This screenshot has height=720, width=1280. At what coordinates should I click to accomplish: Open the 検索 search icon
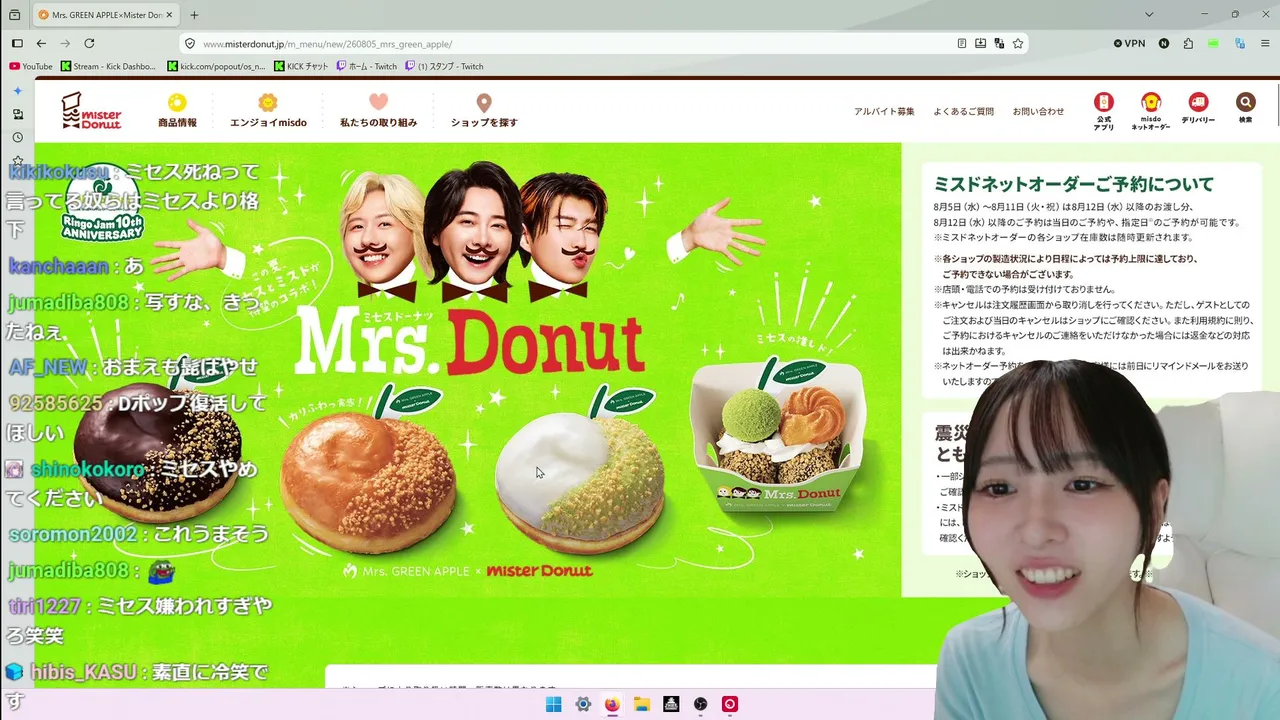(1245, 109)
